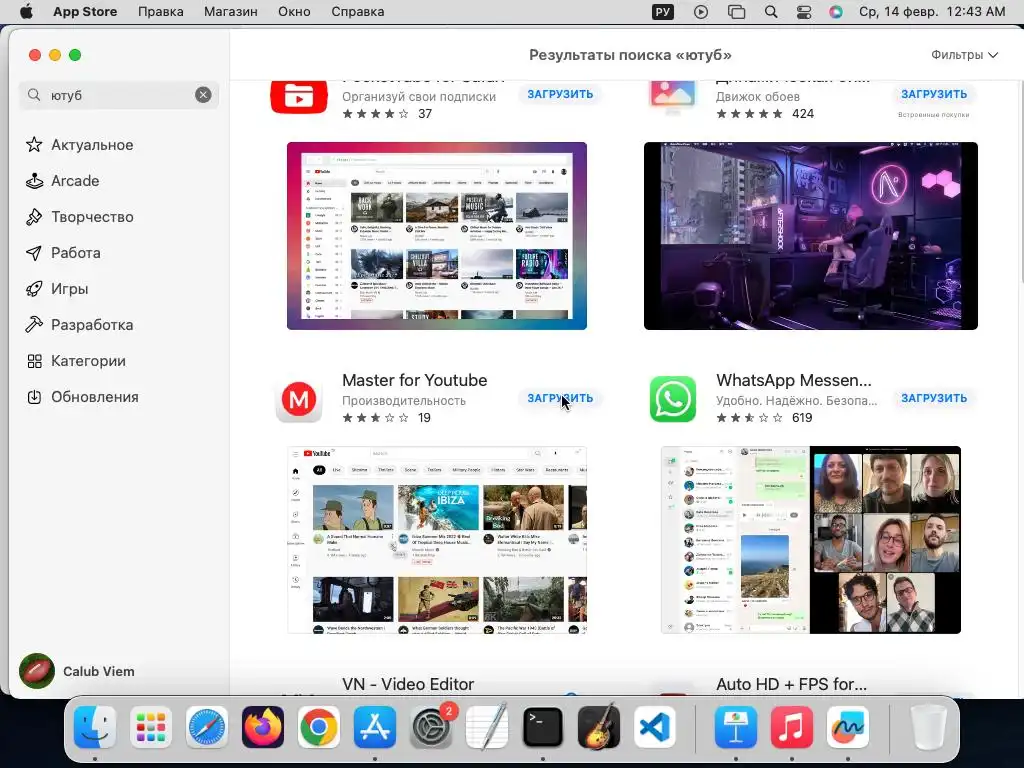Open YouTube subscriptions app screenshot with gradient border
Image resolution: width=1024 pixels, height=768 pixels.
point(437,236)
